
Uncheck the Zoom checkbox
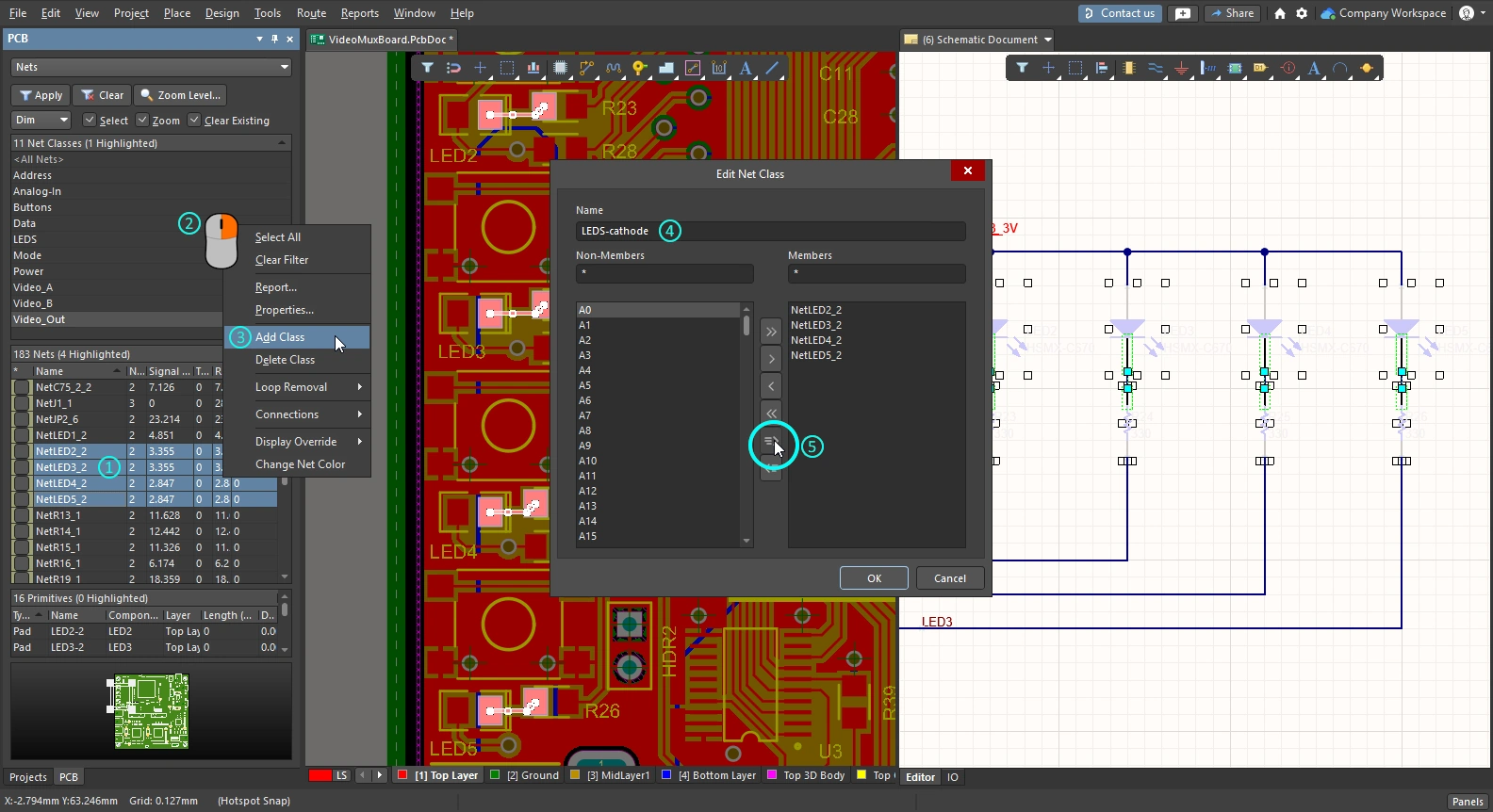pyautogui.click(x=142, y=121)
